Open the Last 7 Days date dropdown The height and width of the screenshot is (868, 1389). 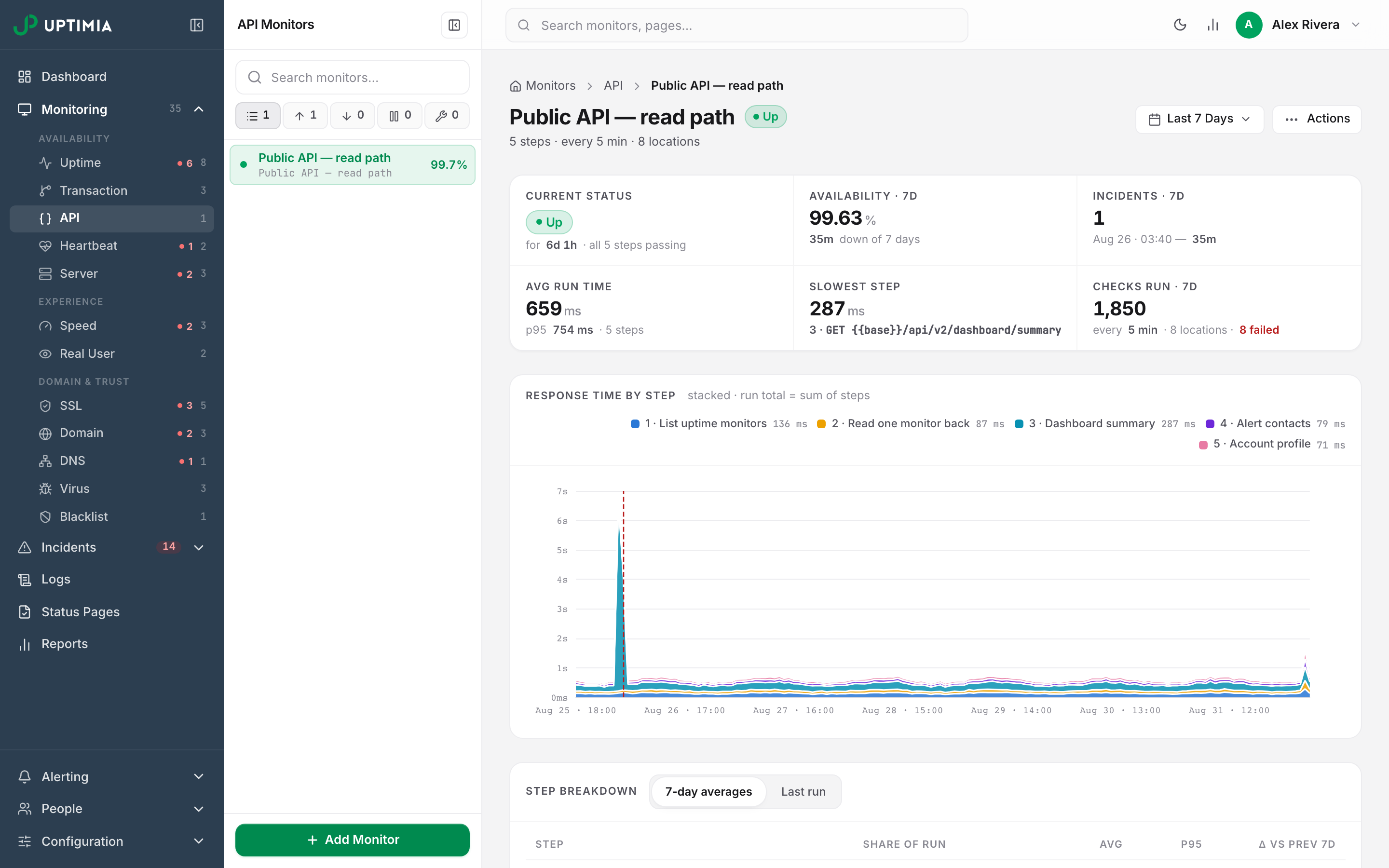click(x=1199, y=119)
